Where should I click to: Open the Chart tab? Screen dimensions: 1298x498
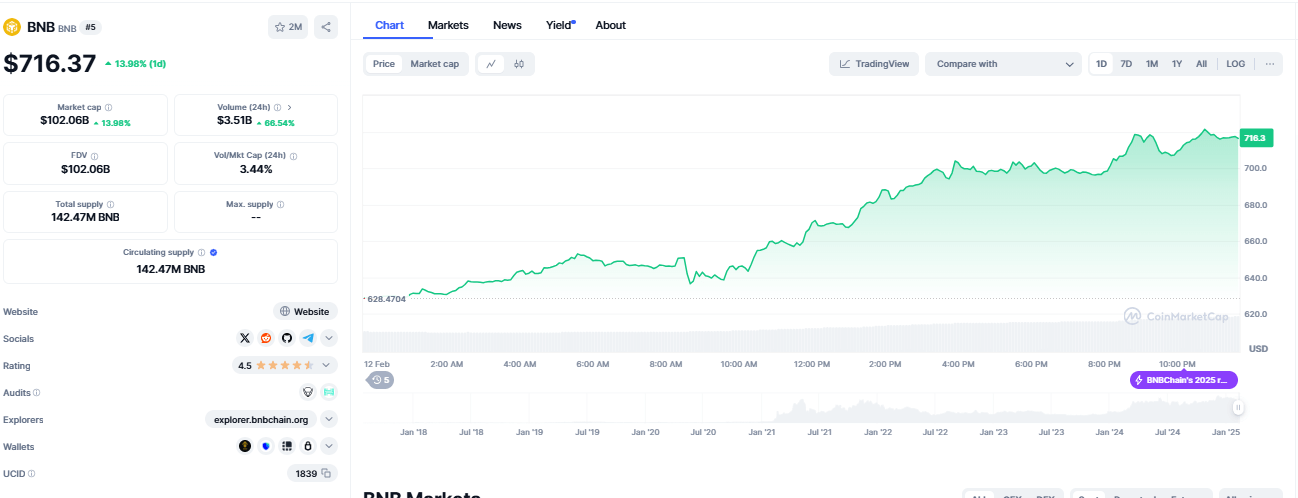pos(389,25)
